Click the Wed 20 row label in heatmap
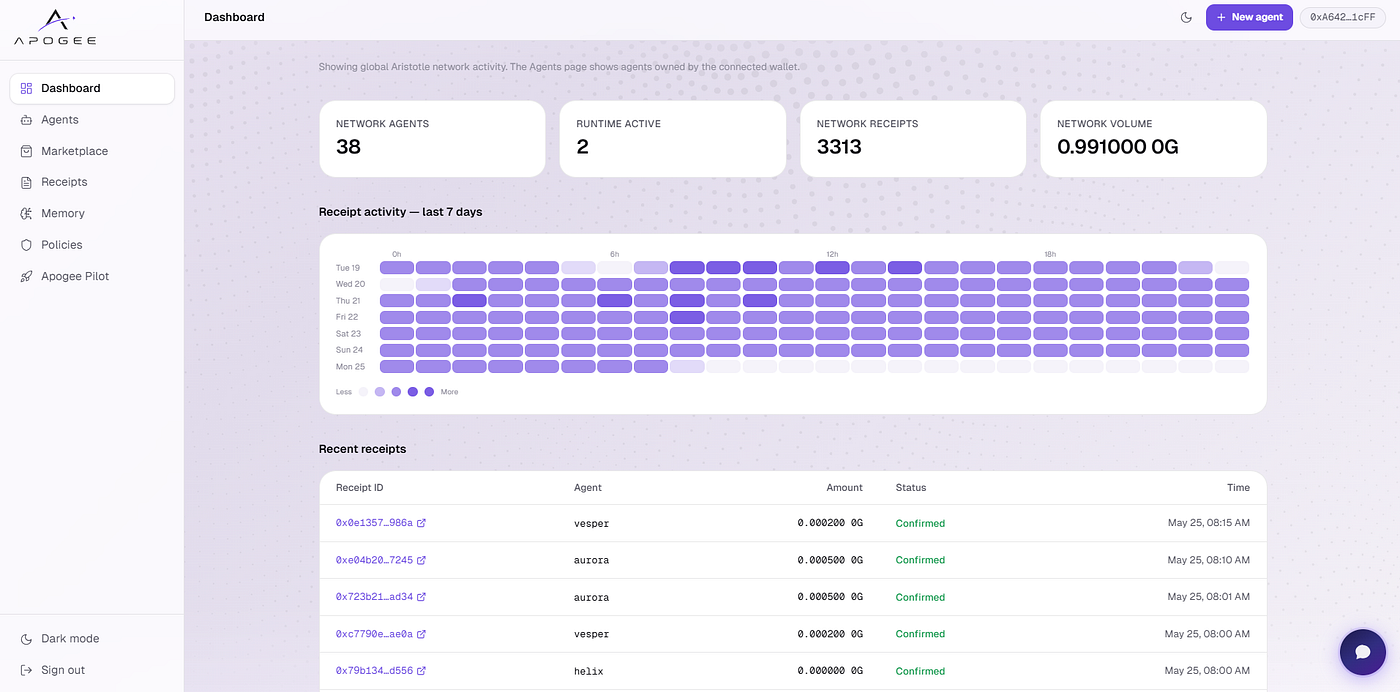 [350, 284]
